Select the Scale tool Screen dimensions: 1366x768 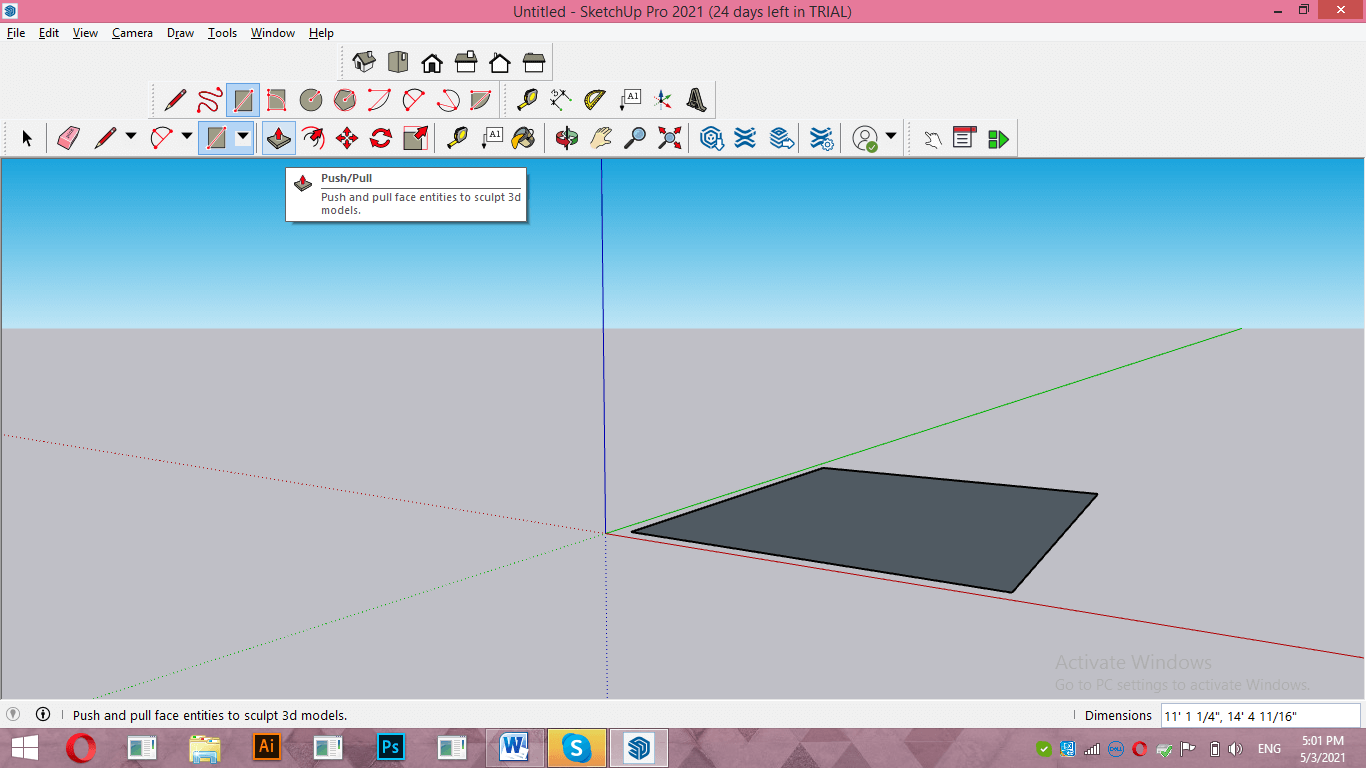click(415, 138)
